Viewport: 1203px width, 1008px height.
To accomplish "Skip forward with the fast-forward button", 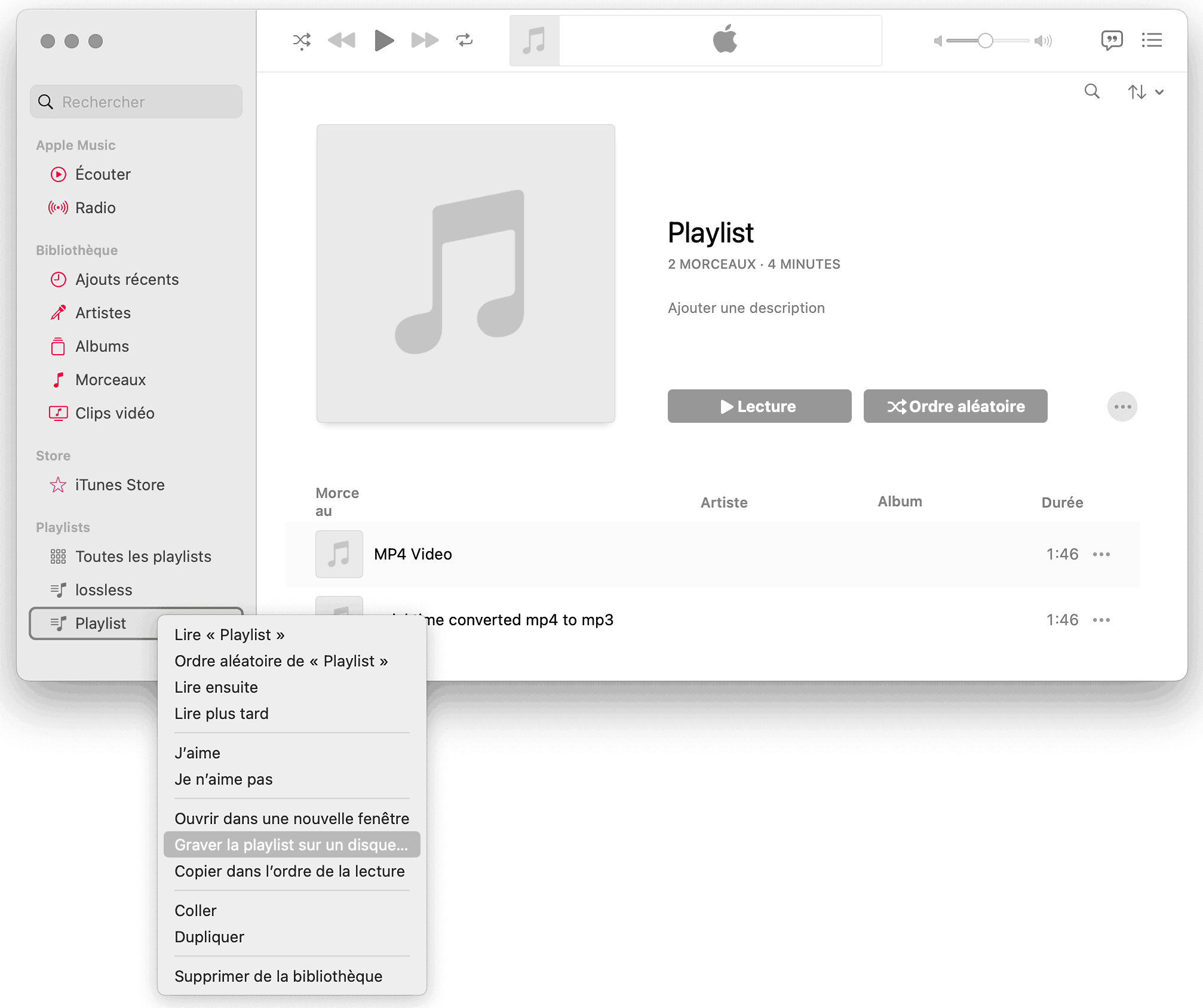I will coord(425,41).
